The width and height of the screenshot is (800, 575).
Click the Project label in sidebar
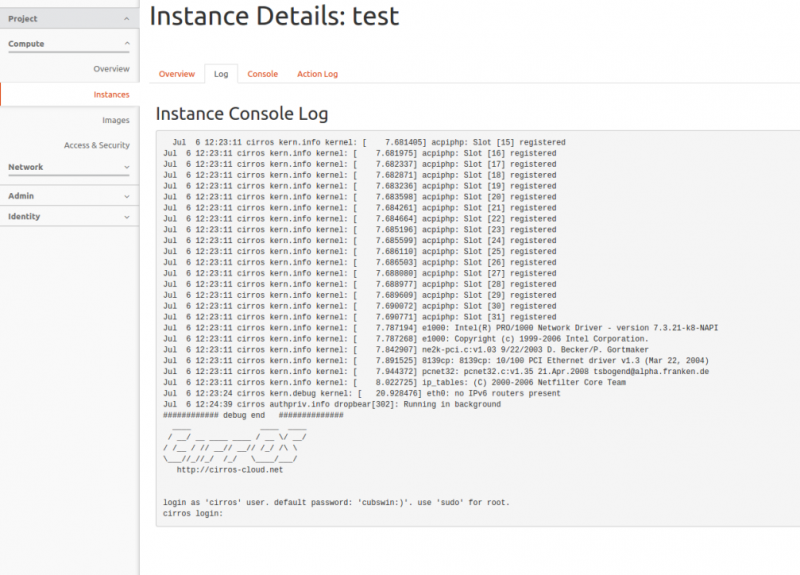pyautogui.click(x=23, y=18)
